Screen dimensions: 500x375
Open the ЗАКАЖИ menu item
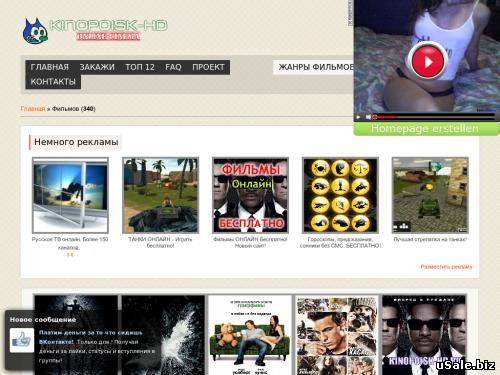pos(97,67)
